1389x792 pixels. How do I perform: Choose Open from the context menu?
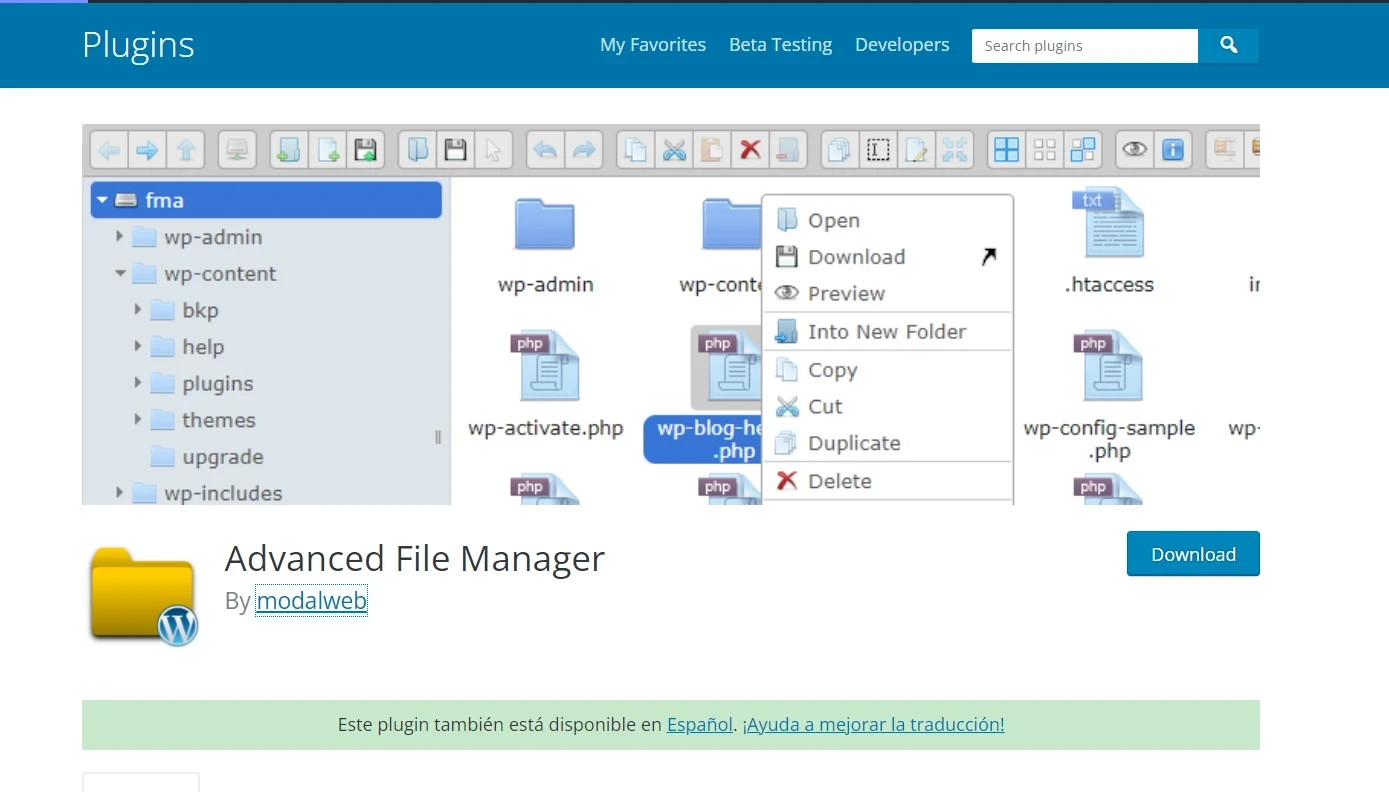[888, 221]
